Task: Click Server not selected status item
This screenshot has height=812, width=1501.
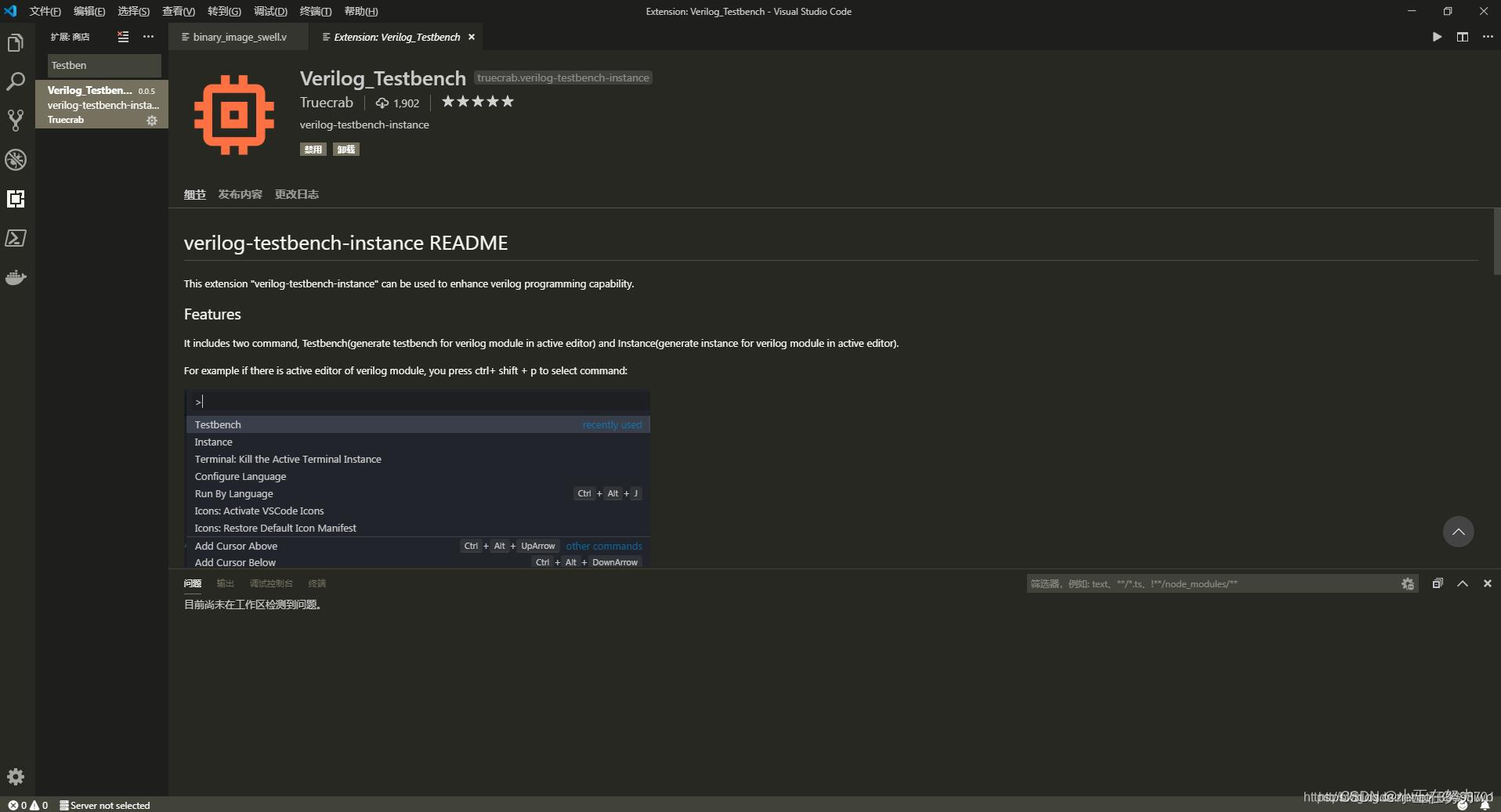Action: (x=104, y=805)
